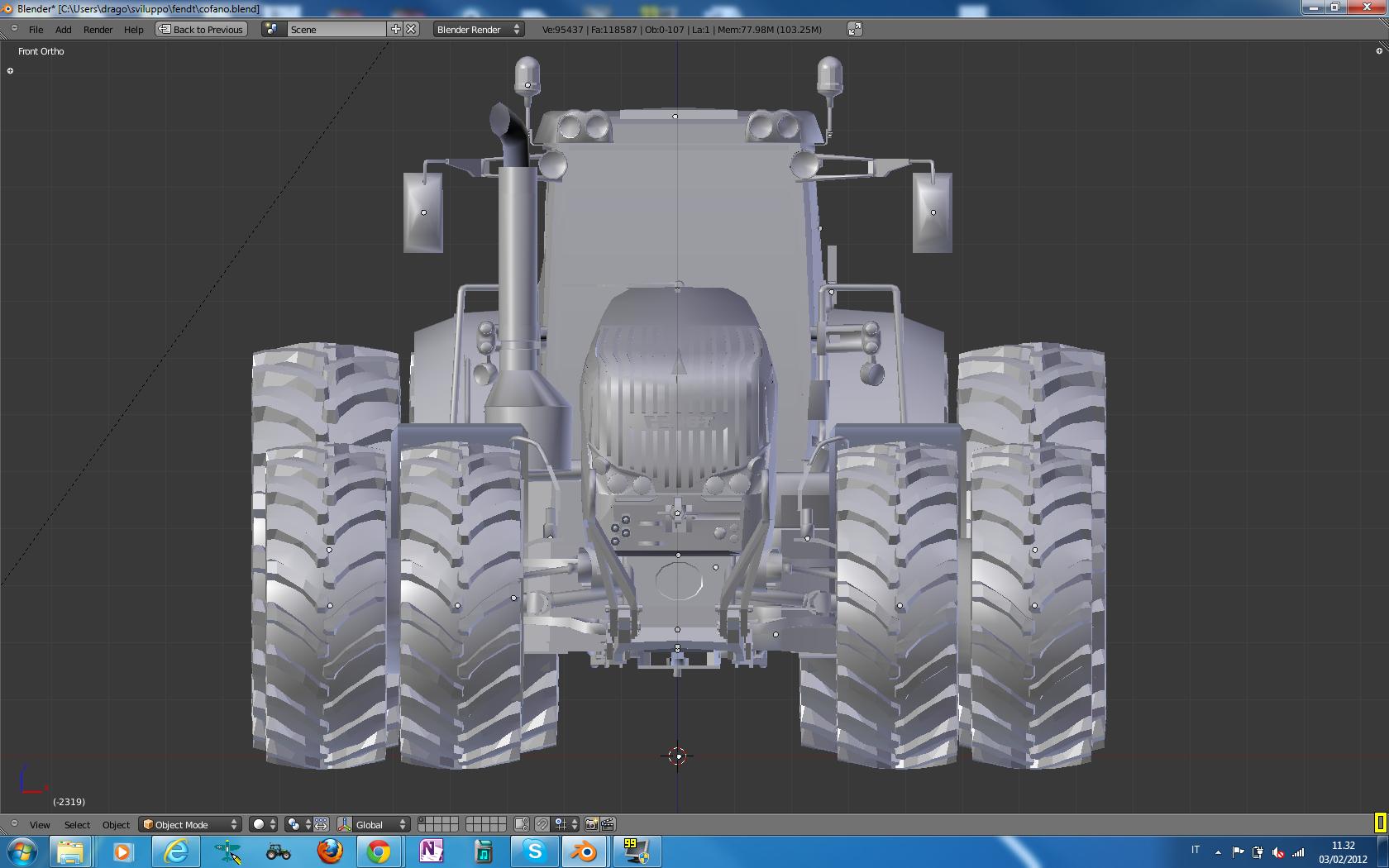Open the File menu
The image size is (1389, 868).
point(36,29)
